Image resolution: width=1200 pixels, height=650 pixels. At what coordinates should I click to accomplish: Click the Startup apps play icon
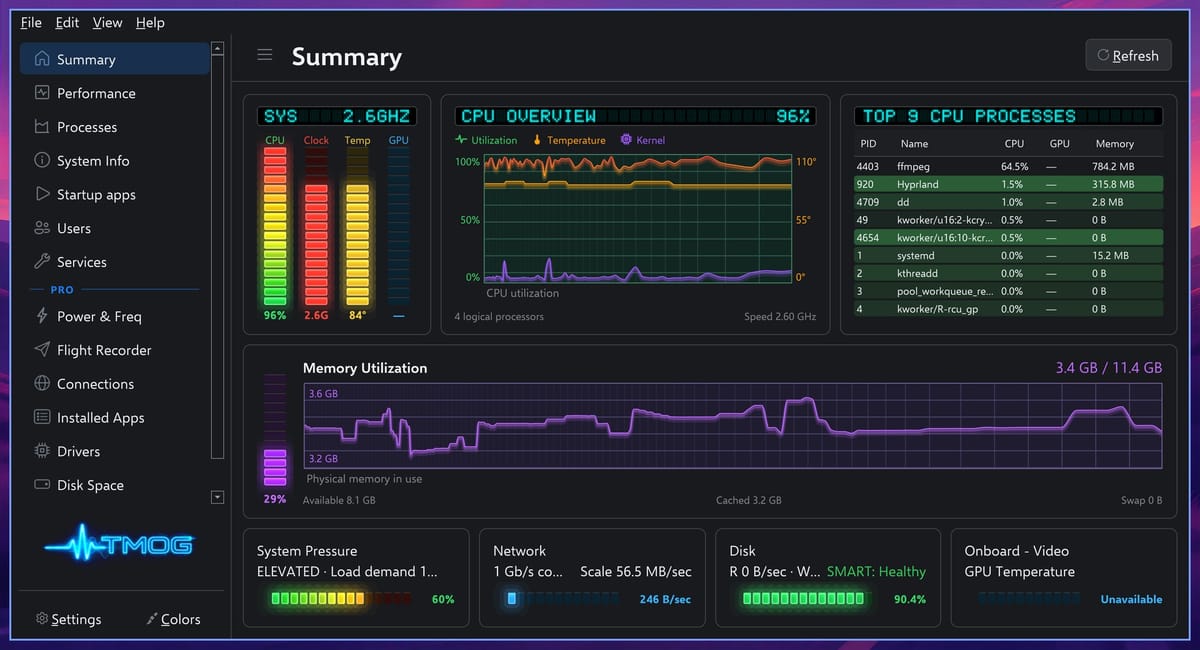42,194
